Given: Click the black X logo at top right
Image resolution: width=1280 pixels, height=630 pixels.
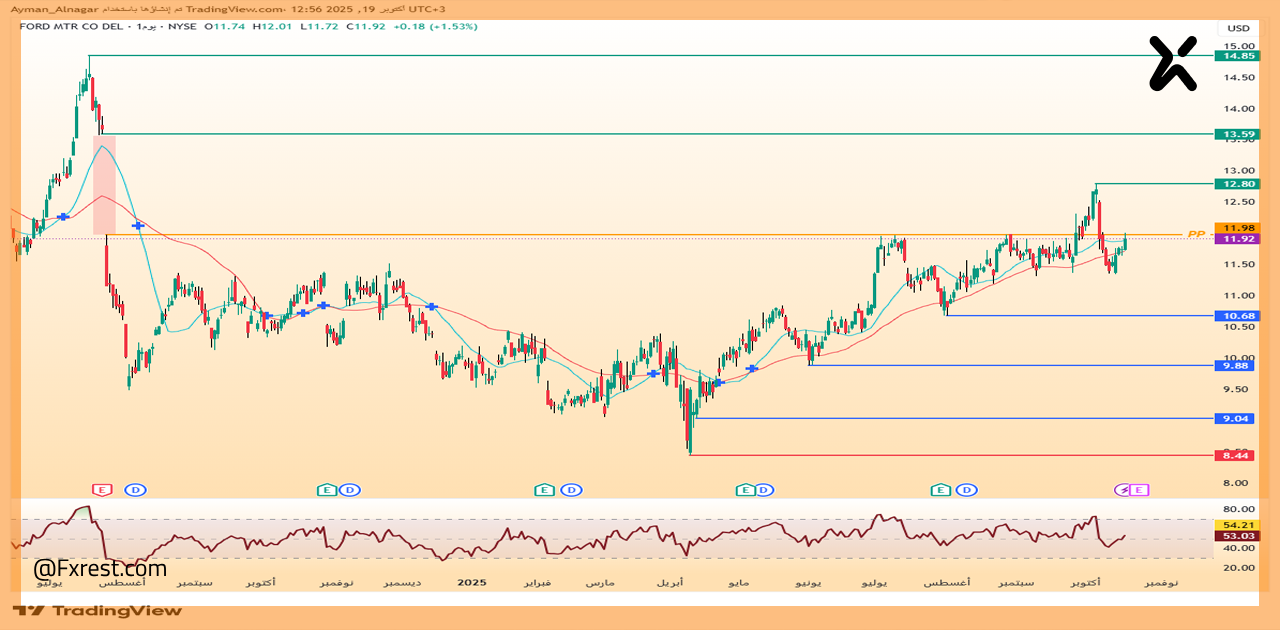Looking at the screenshot, I should point(1173,63).
